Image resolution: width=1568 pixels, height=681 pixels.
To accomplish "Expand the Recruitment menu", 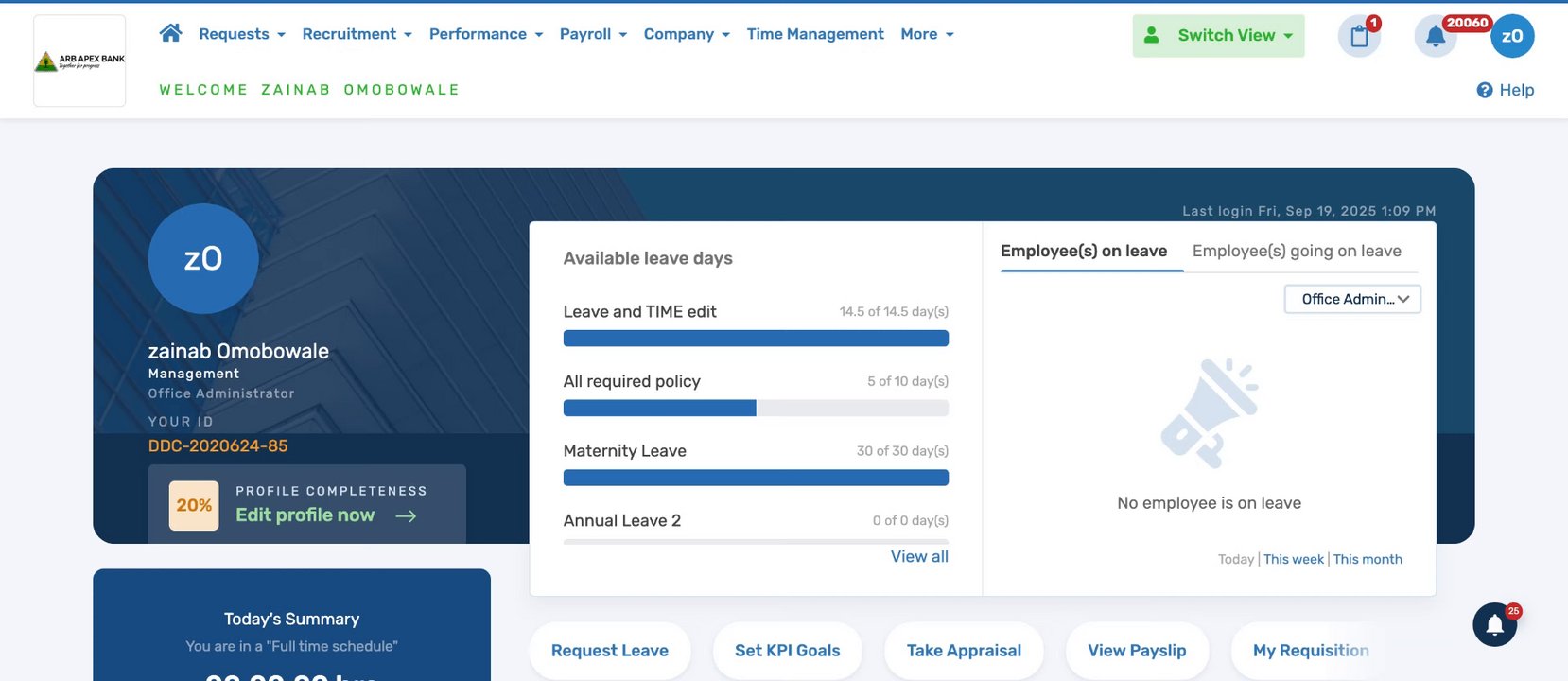I will pos(357,34).
